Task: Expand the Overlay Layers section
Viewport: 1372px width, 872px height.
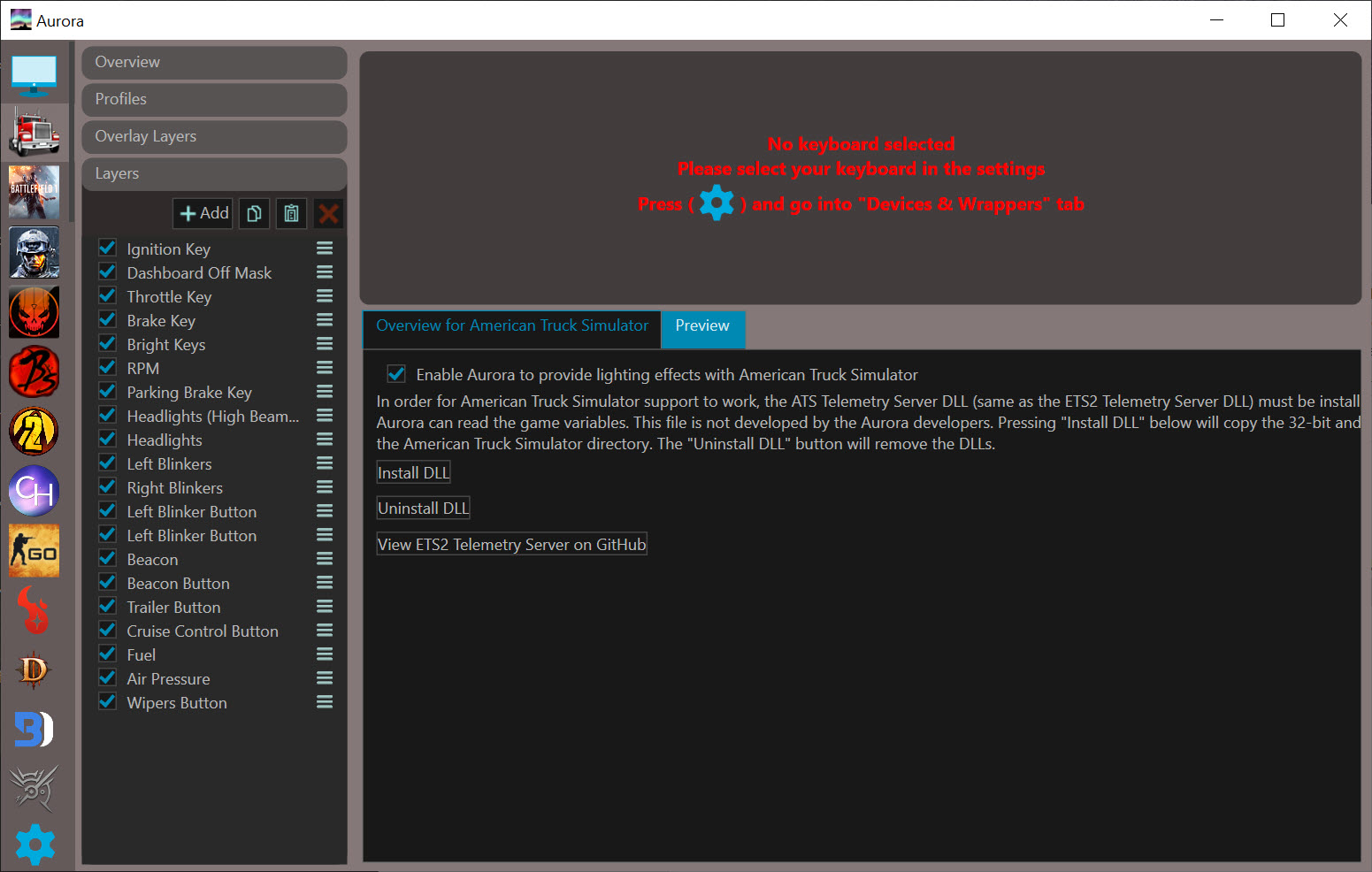Action: [x=214, y=136]
